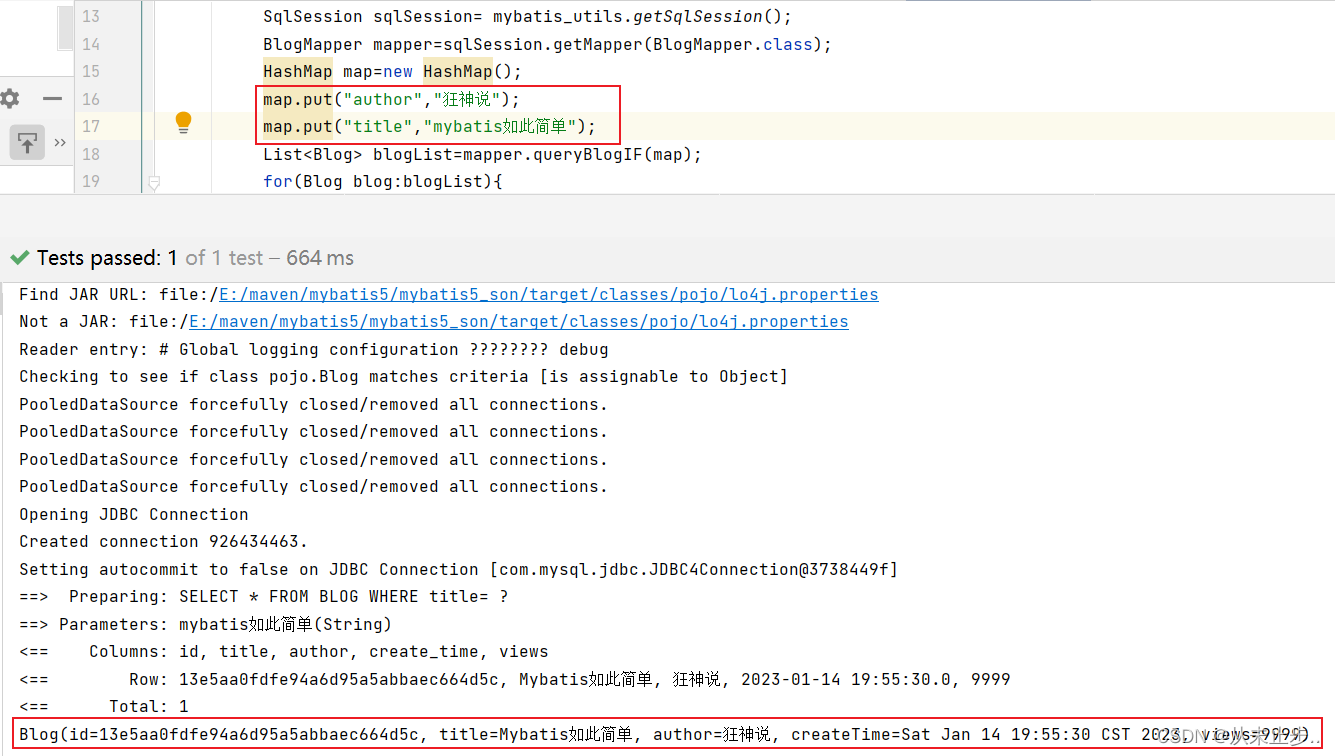The width and height of the screenshot is (1335, 756).
Task: Click the highlighted HashMap type on line 15
Action: [298, 71]
